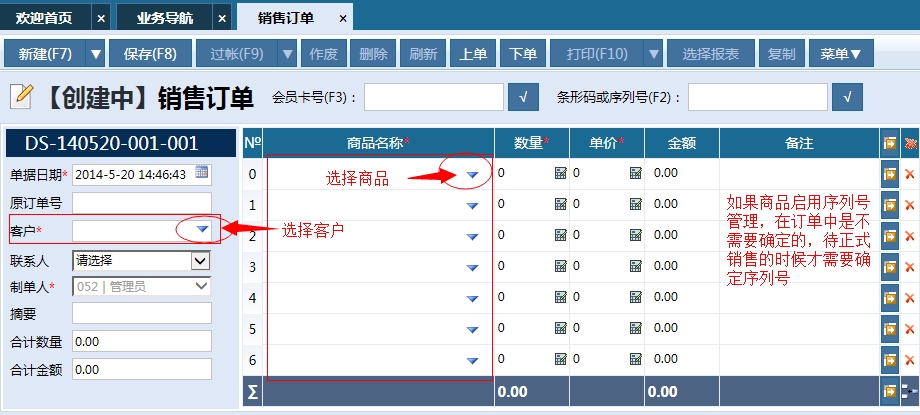Image resolution: width=920 pixels, height=415 pixels.
Task: Click the 摘要 input field
Action: [x=141, y=313]
